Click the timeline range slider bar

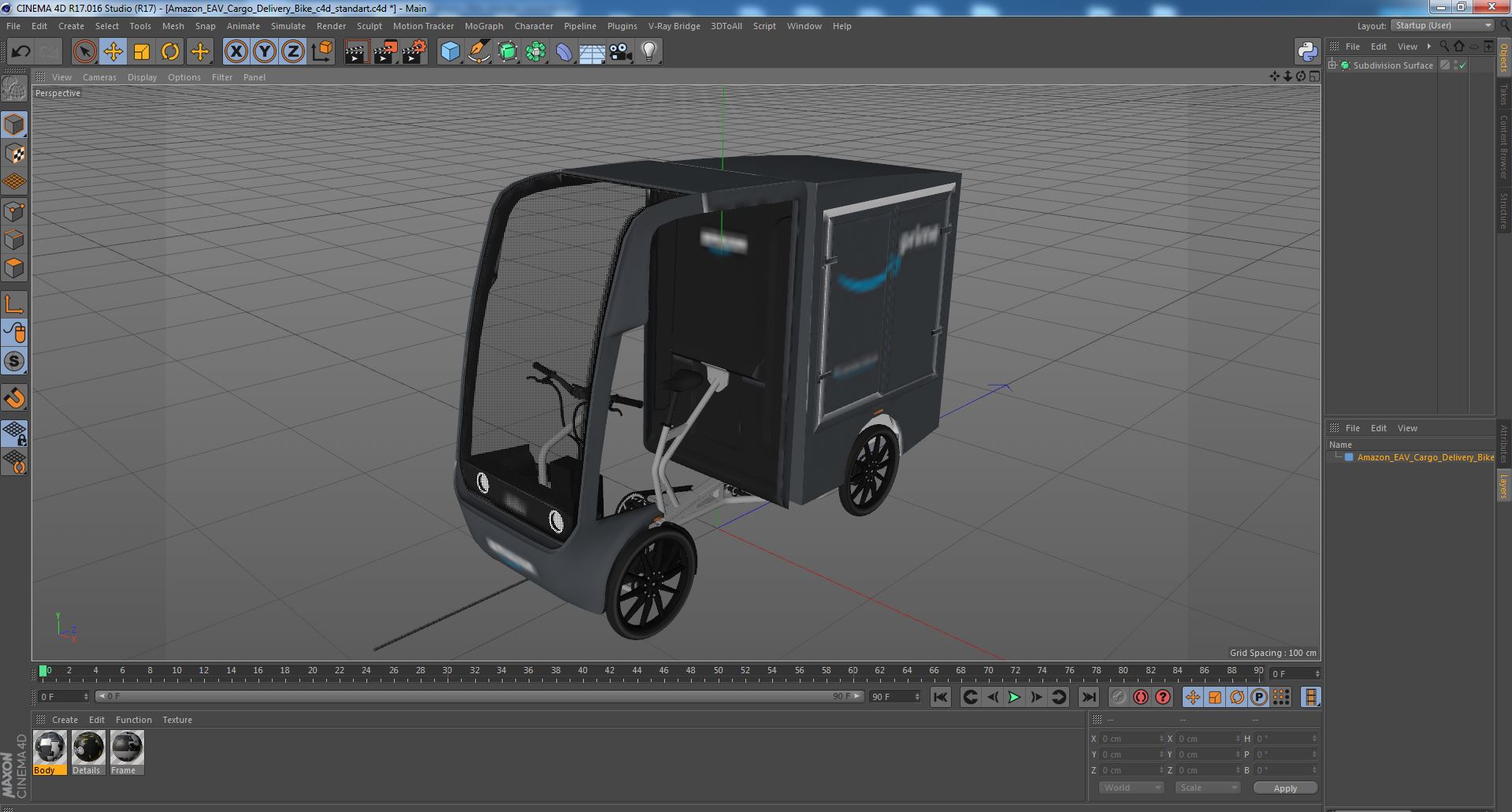pyautogui.click(x=479, y=697)
